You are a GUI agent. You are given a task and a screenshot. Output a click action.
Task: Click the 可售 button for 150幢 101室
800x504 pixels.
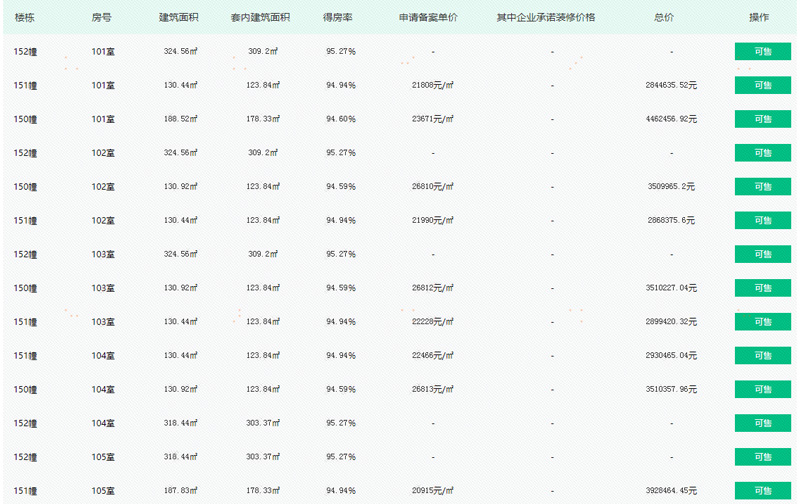763,119
